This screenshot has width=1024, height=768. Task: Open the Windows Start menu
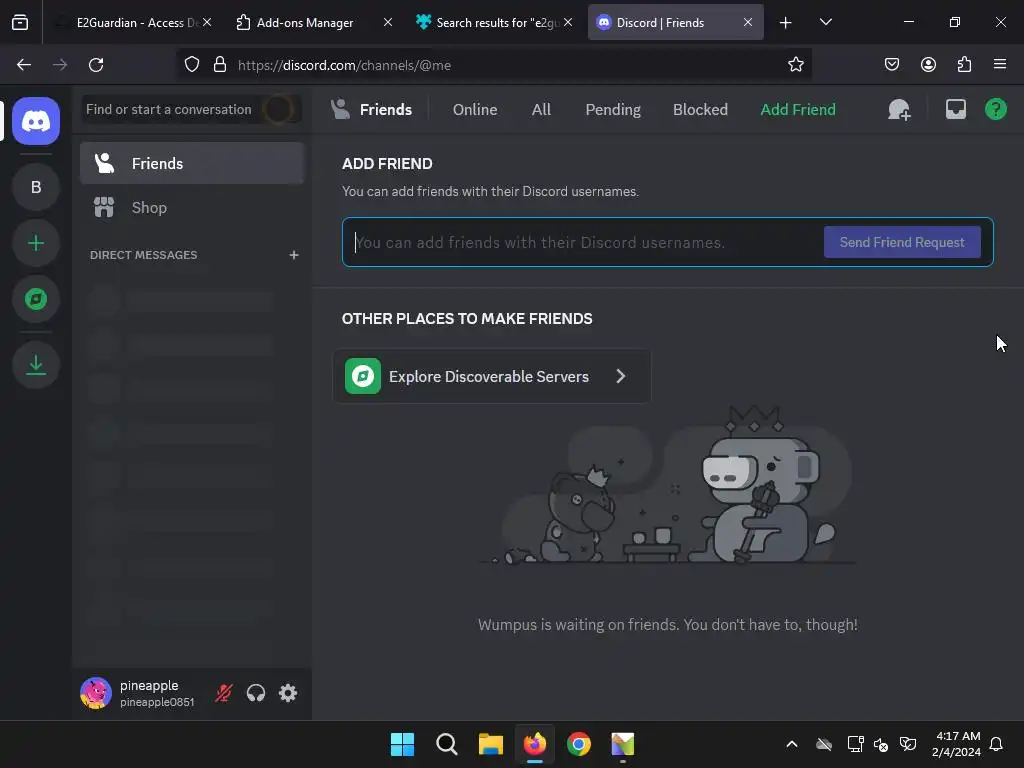click(402, 744)
